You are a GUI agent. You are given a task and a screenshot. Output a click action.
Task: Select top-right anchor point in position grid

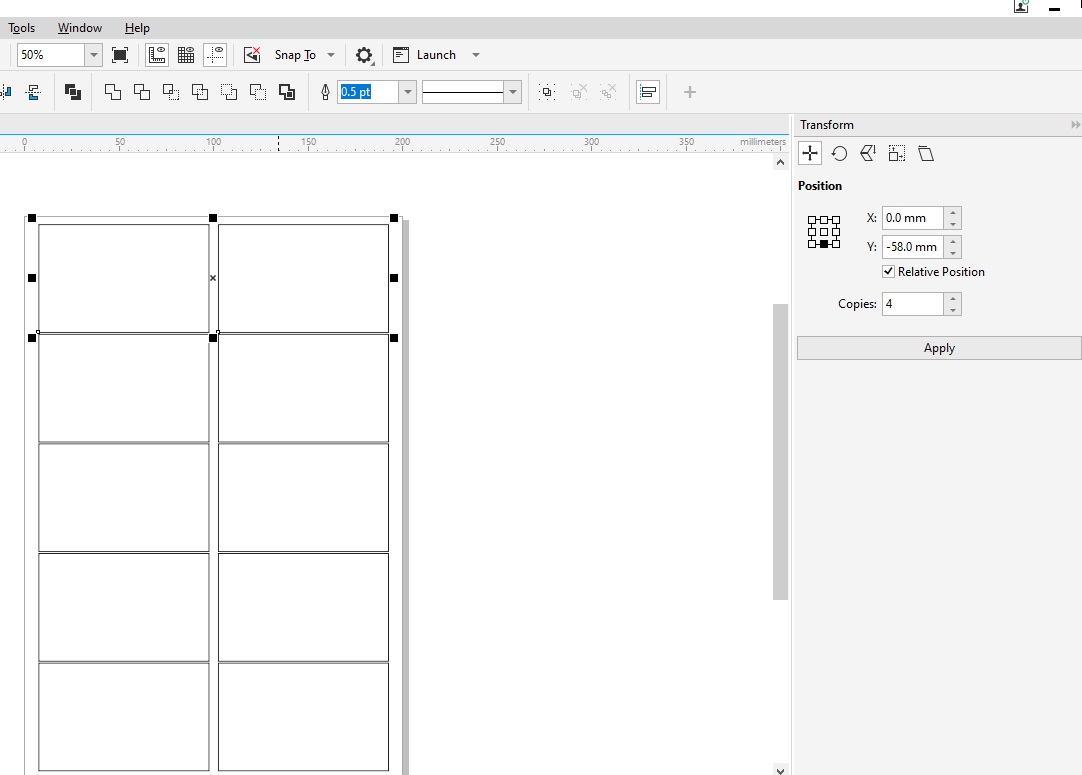pyautogui.click(x=836, y=220)
